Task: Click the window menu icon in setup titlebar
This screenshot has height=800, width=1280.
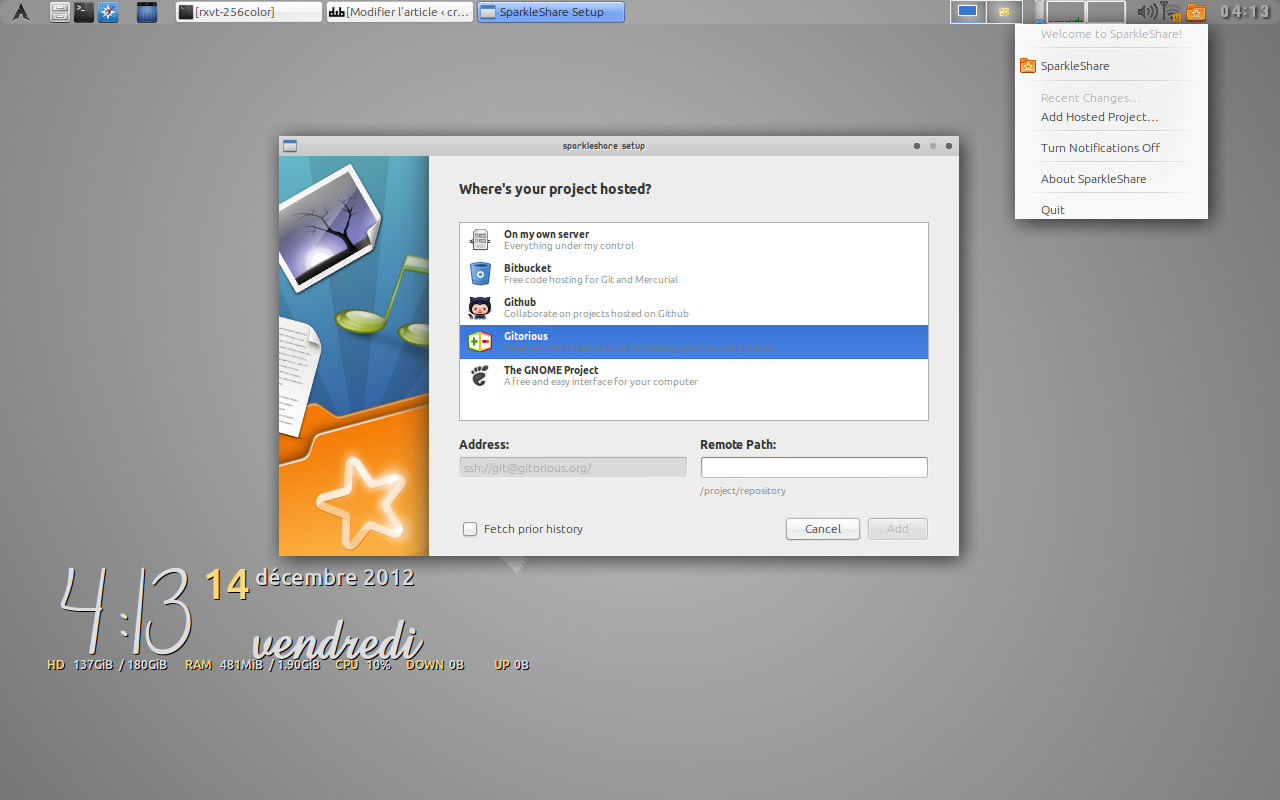Action: (290, 146)
